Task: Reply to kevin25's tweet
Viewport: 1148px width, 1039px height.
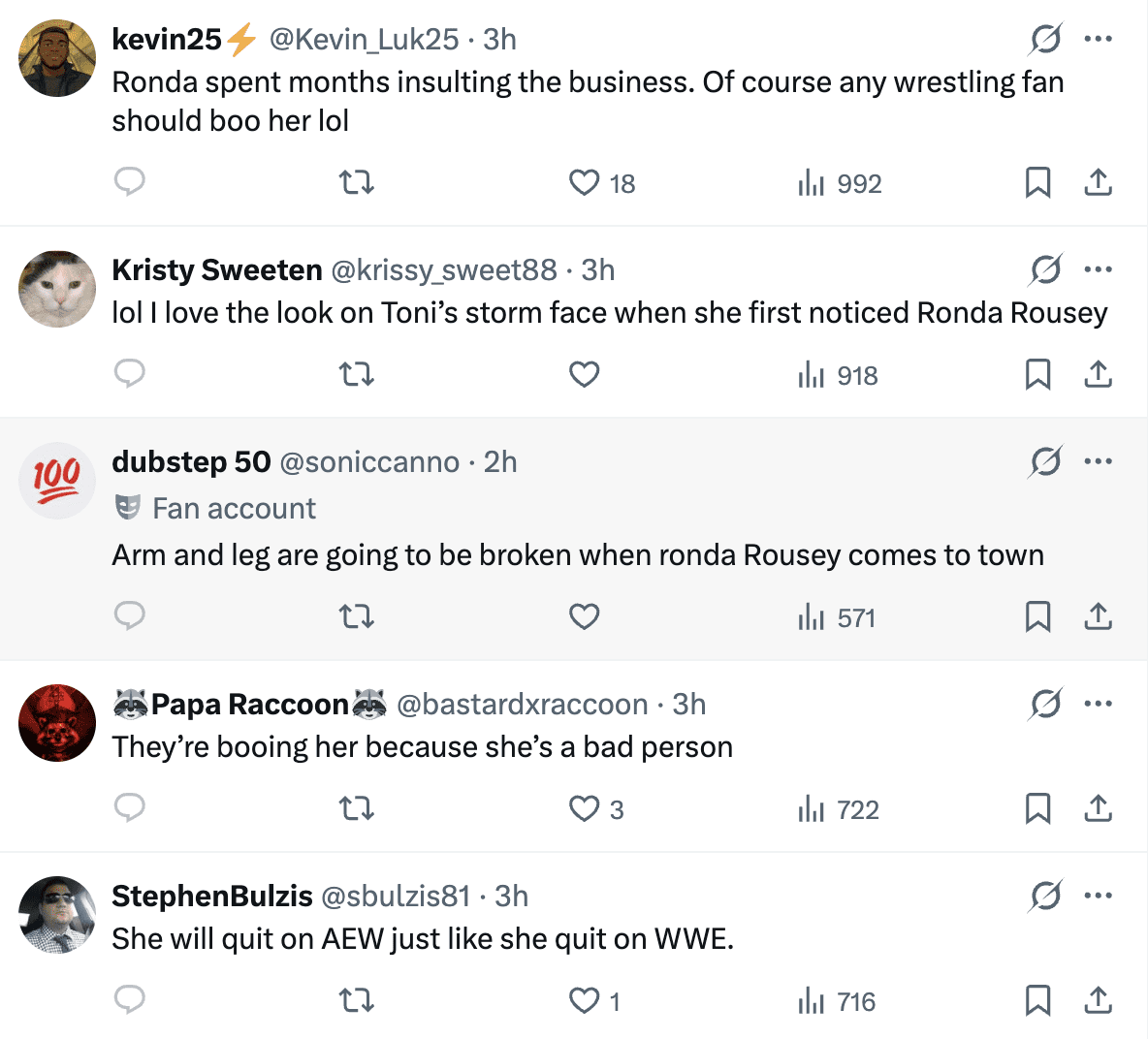Action: pyautogui.click(x=130, y=182)
